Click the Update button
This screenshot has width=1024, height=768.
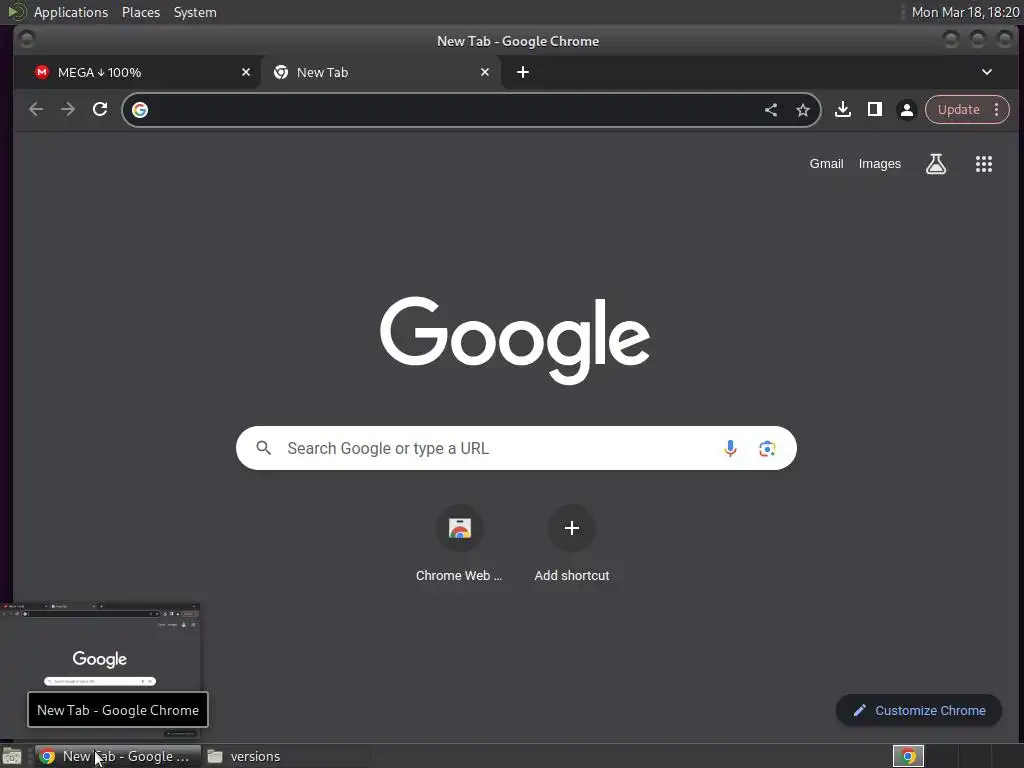tap(958, 110)
